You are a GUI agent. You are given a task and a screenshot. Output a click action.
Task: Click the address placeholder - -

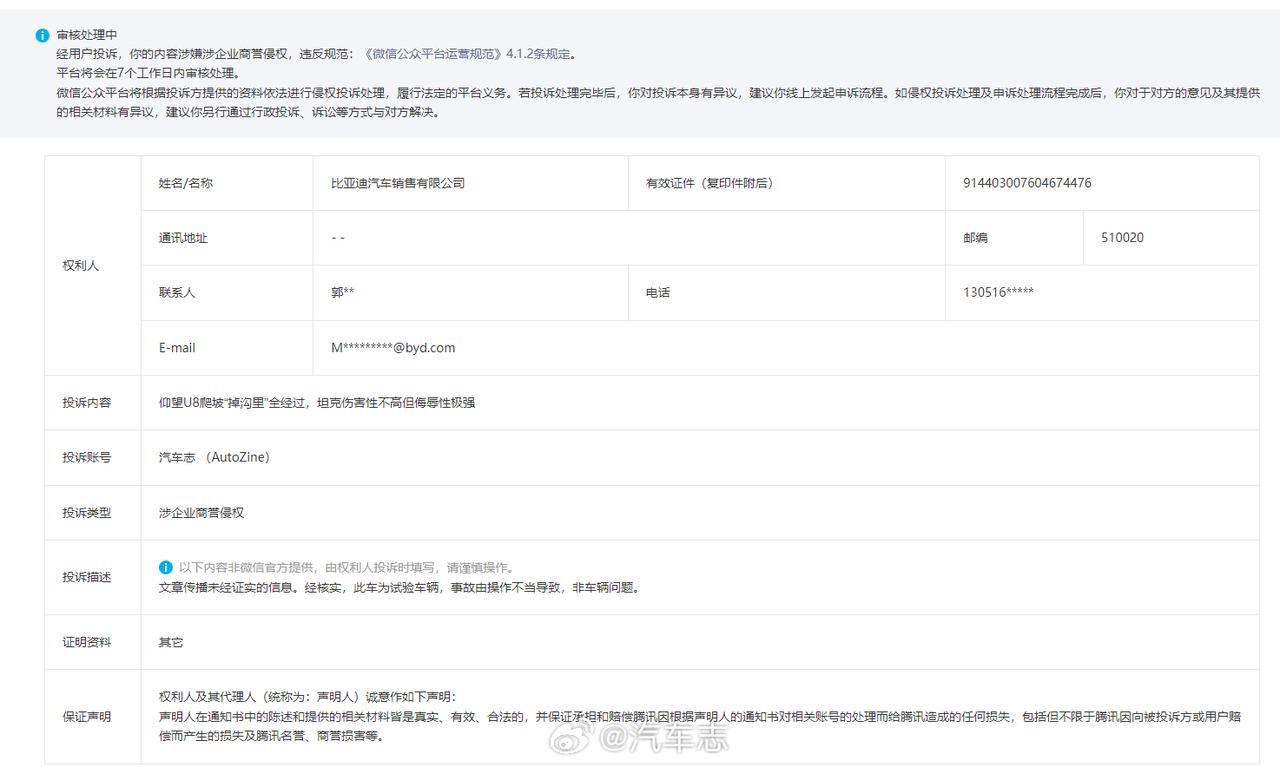click(x=338, y=238)
